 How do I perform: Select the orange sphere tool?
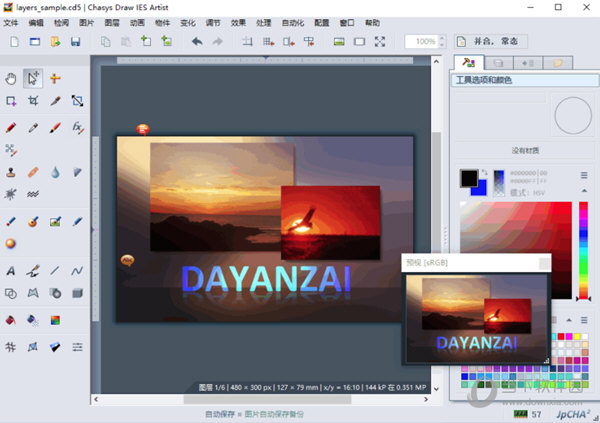[x=11, y=243]
